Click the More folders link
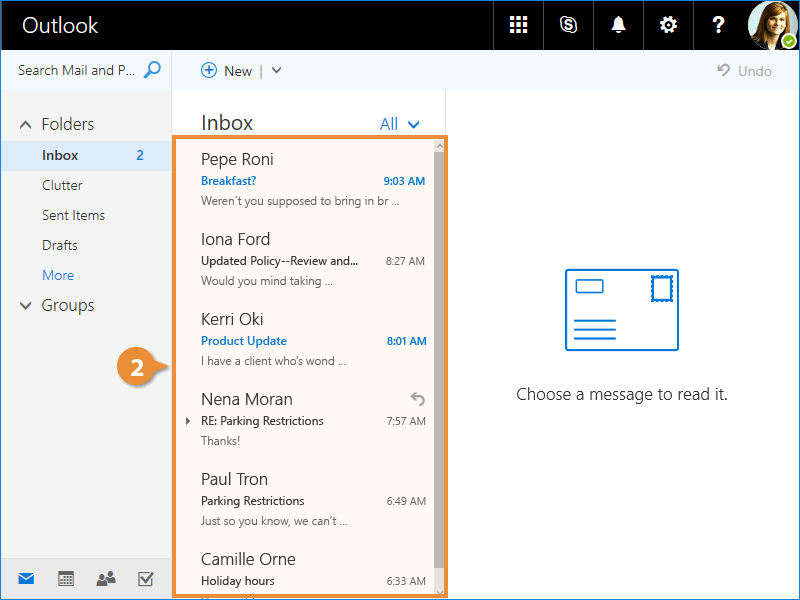 point(58,275)
